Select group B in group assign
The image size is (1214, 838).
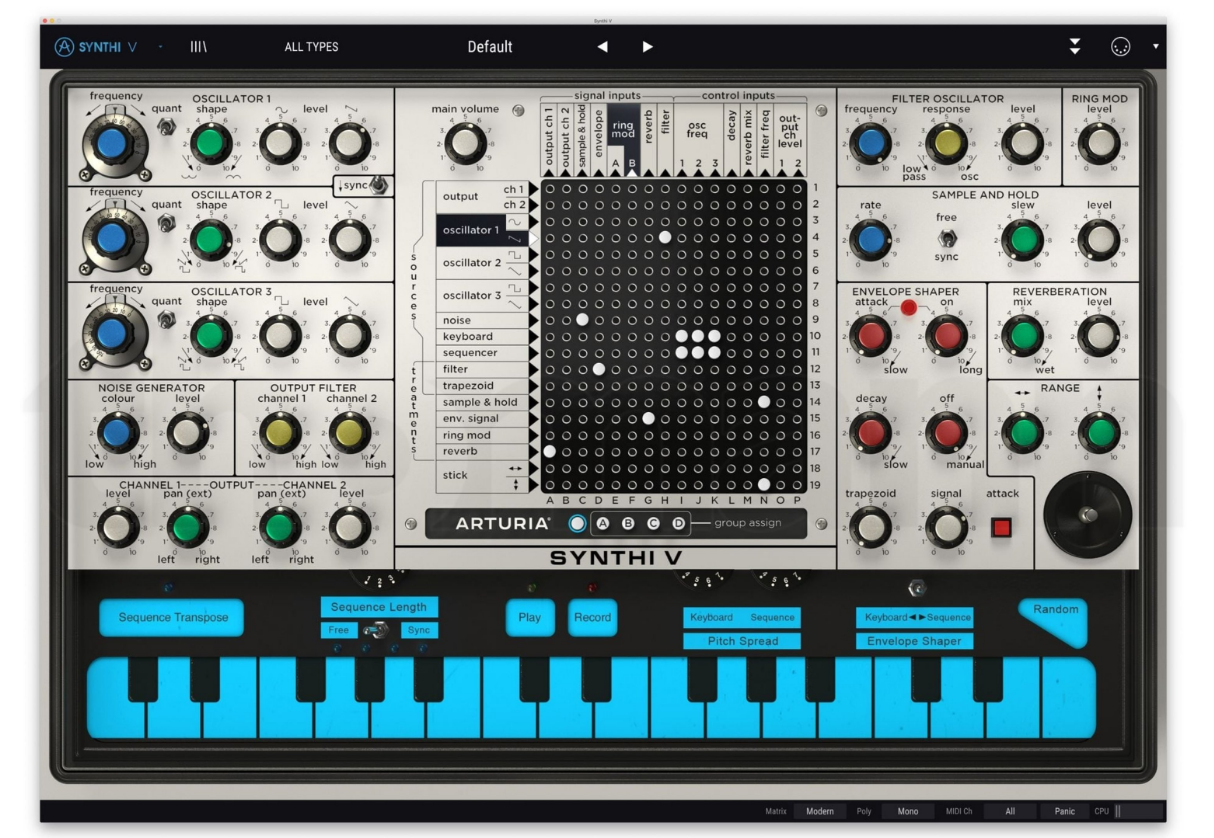click(628, 523)
